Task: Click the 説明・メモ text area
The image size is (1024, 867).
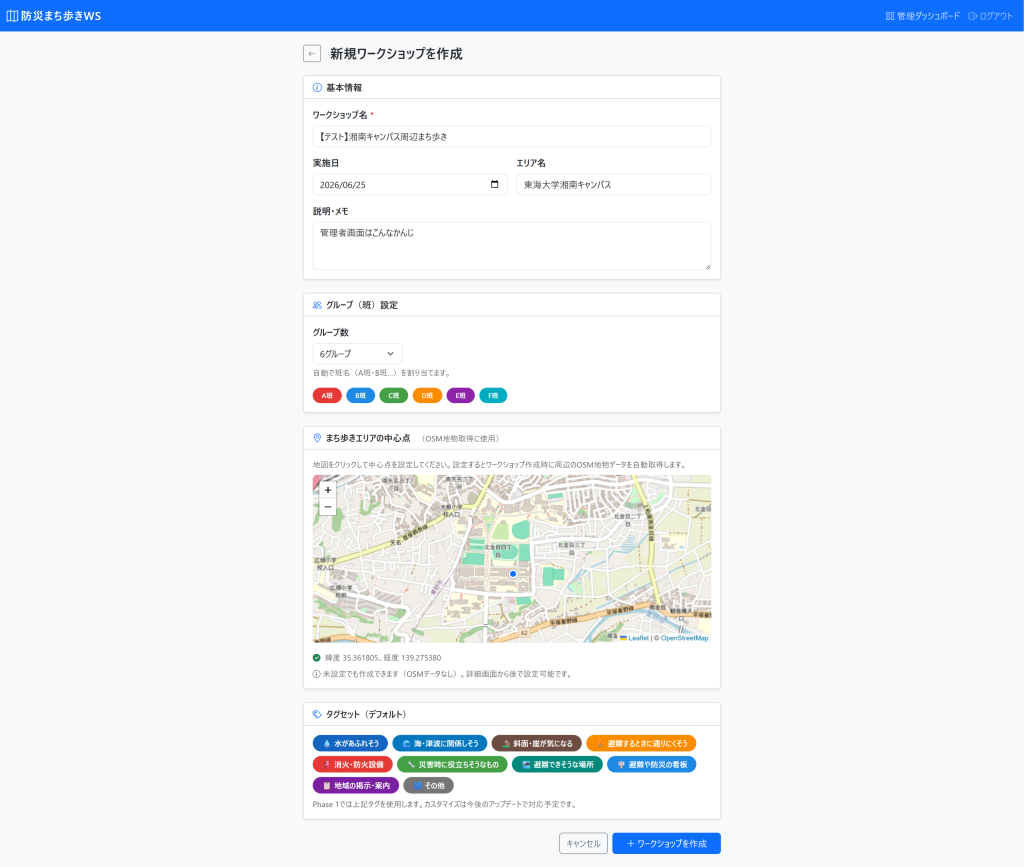Action: click(x=511, y=246)
